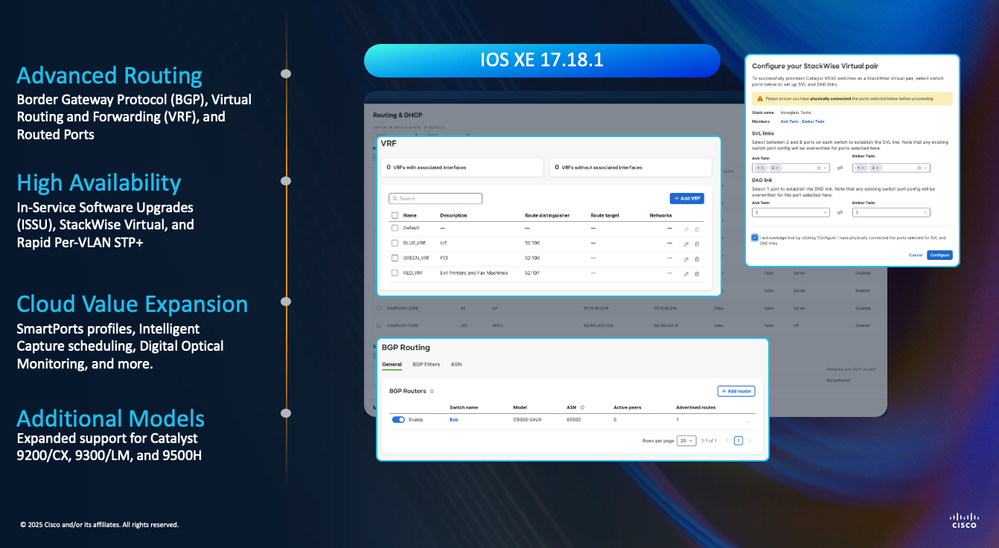999x548 pixels.
Task: Click the Cloud Value Expansion heading
Action: [132, 304]
